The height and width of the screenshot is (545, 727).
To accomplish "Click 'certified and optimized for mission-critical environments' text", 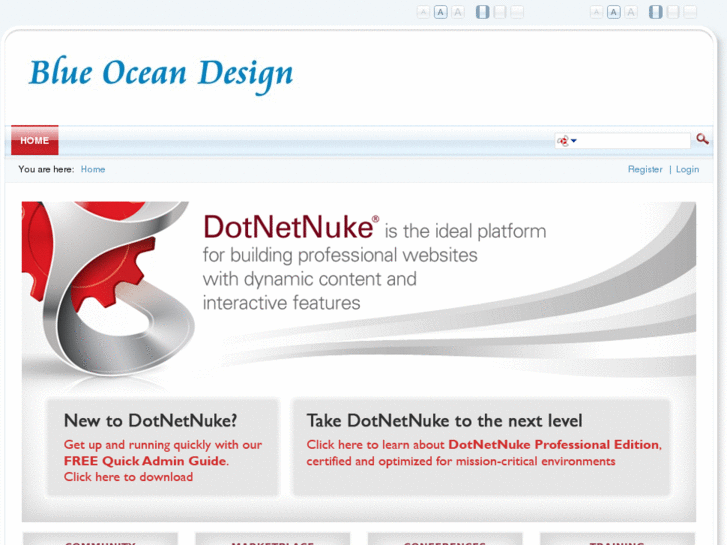I will 461,461.
